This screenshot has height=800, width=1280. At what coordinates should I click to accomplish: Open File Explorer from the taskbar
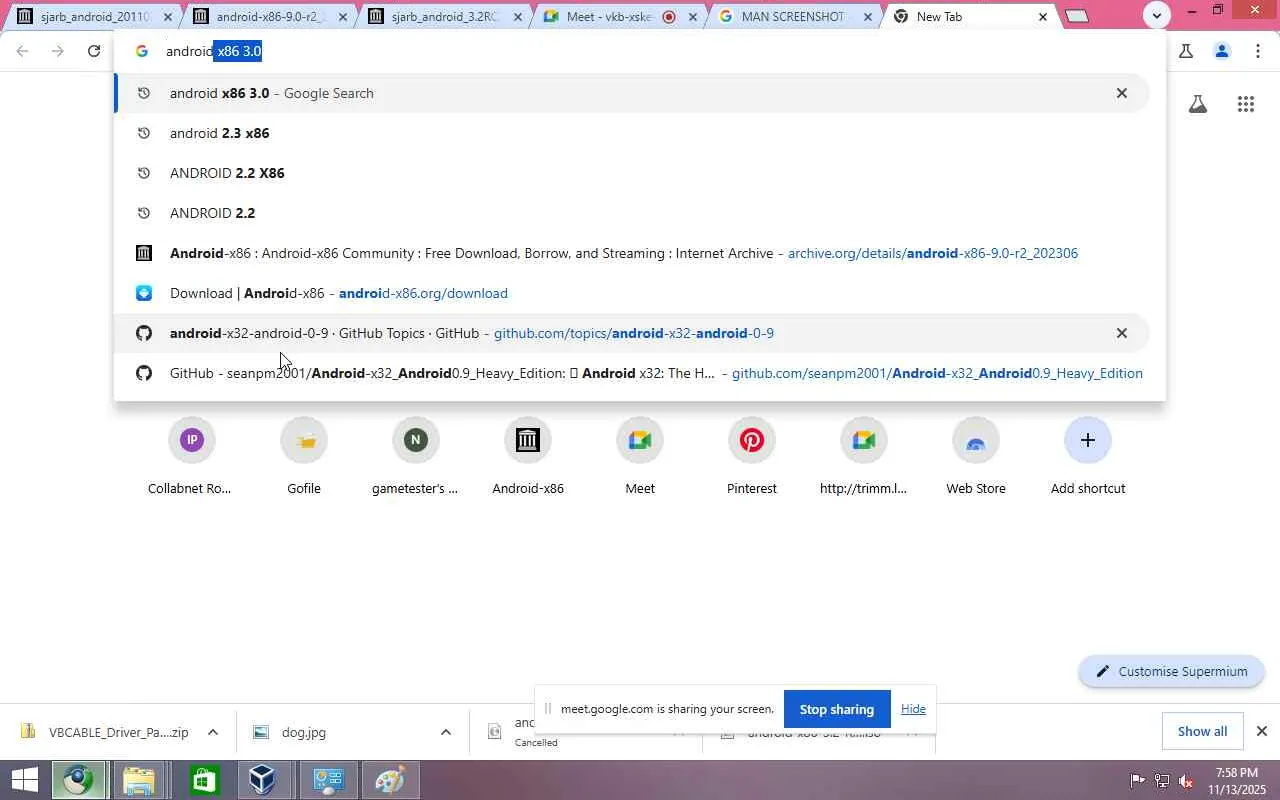[140, 780]
